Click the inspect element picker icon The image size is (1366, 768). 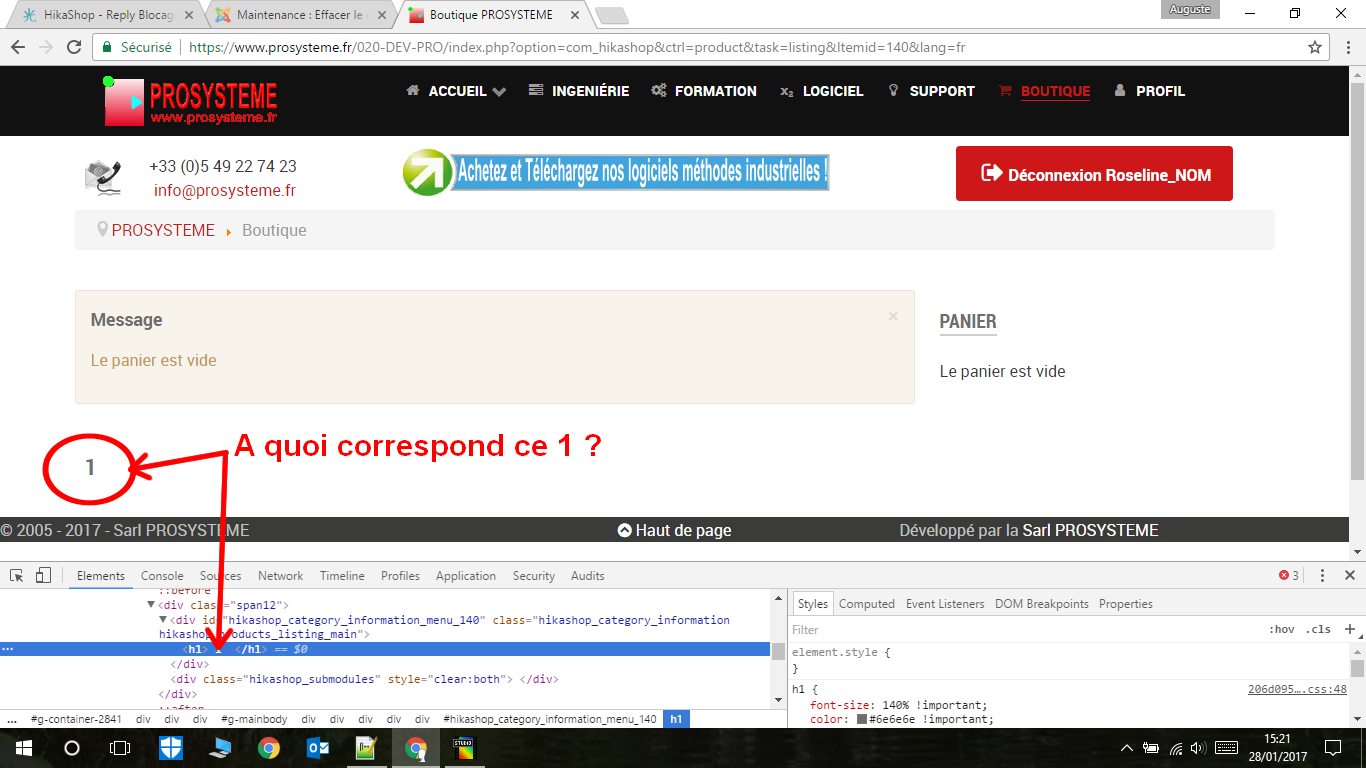tap(17, 575)
